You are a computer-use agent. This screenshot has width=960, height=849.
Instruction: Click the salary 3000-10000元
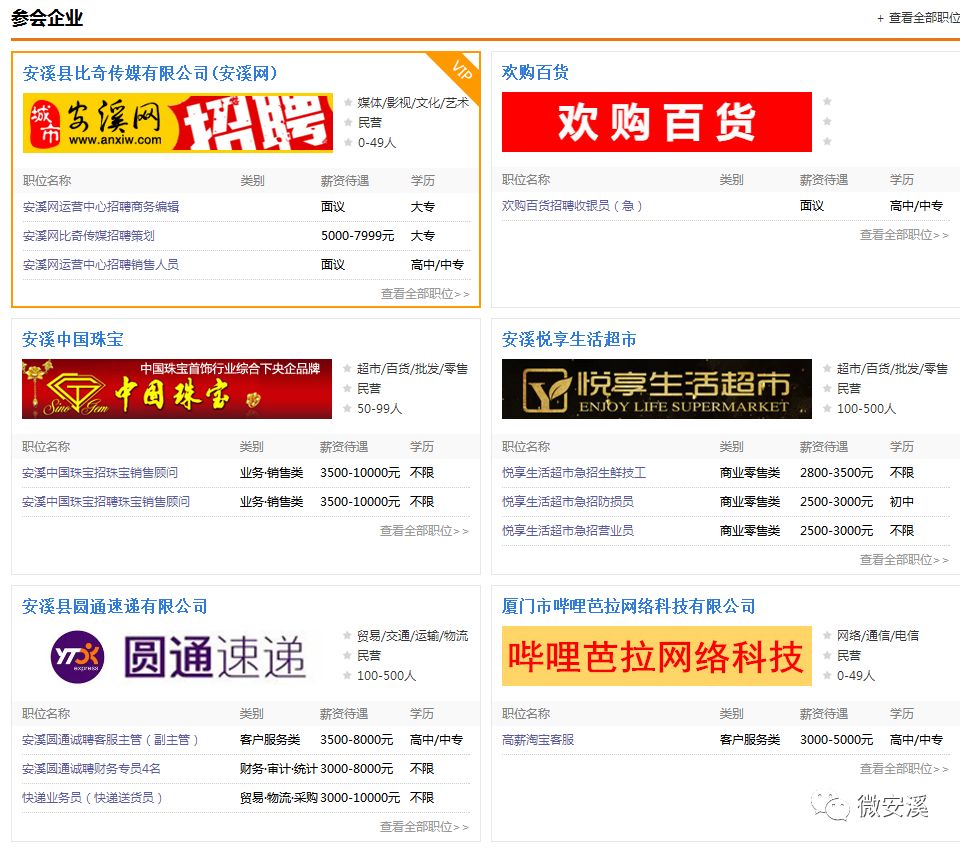pos(360,797)
